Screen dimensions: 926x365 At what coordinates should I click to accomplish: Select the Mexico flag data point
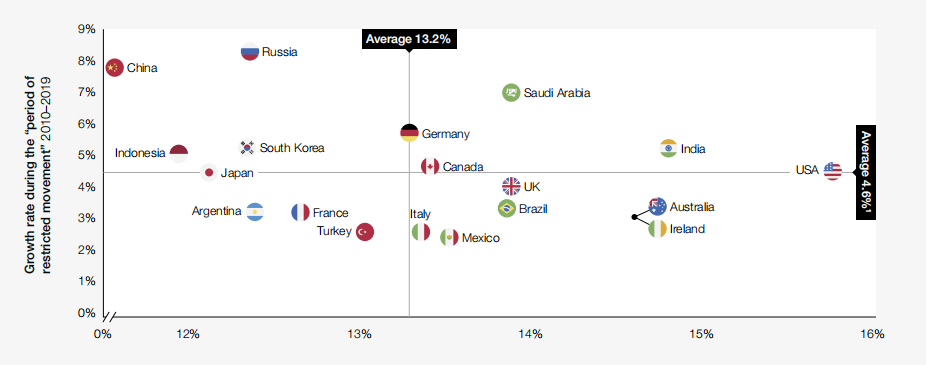click(449, 237)
